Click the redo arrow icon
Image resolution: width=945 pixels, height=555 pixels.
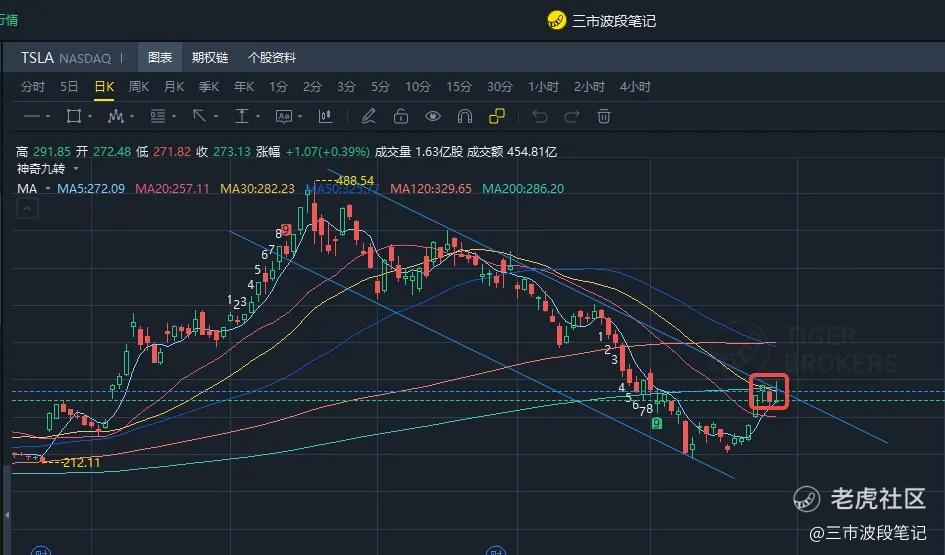571,116
